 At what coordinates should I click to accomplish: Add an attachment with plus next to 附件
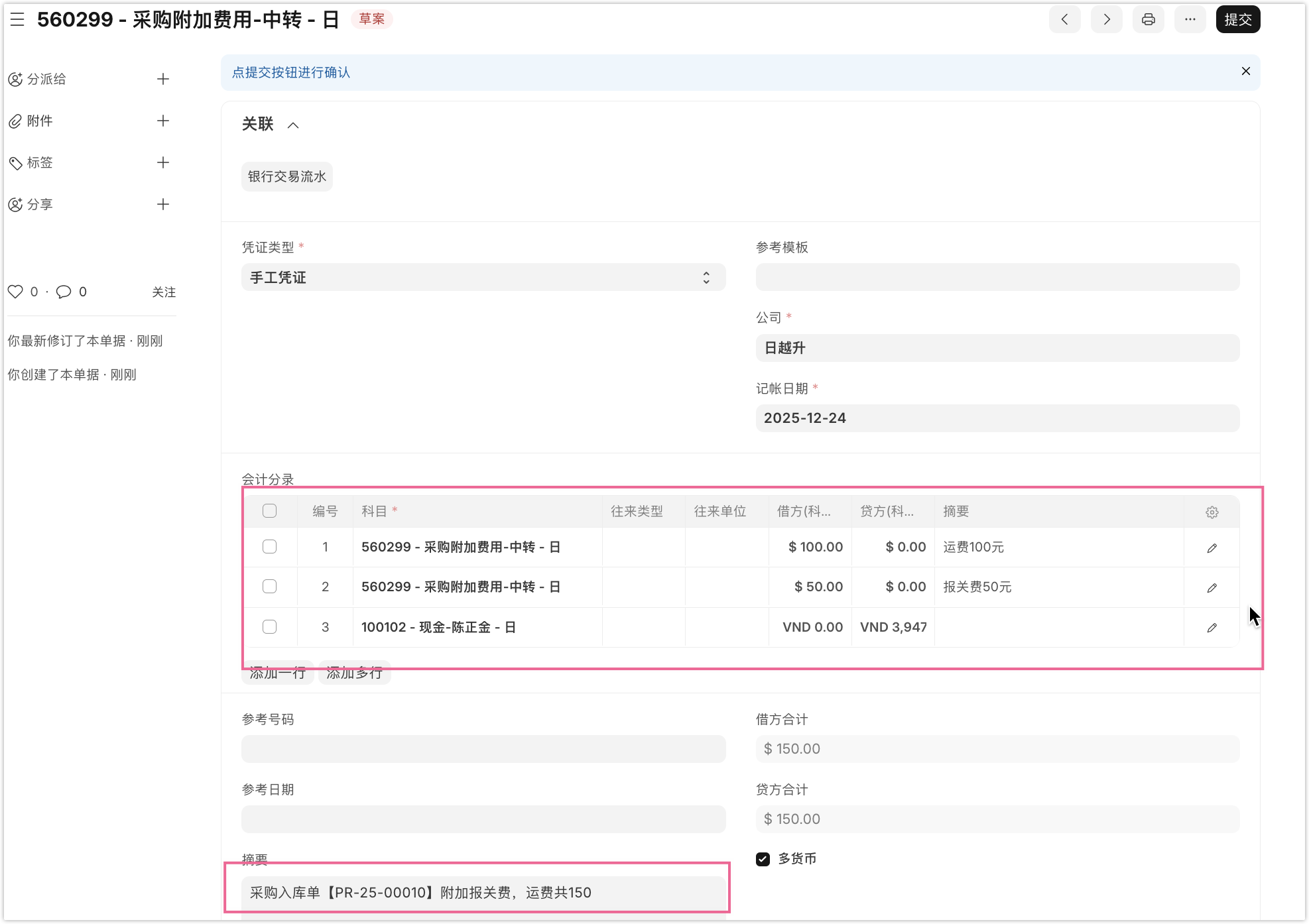(x=163, y=121)
